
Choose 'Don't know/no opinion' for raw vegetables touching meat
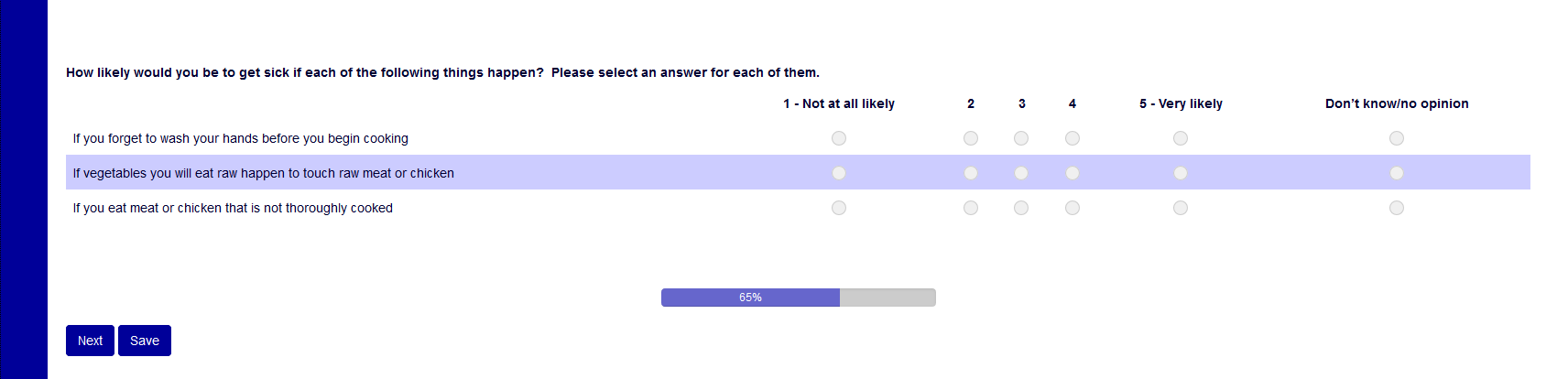tap(1397, 173)
